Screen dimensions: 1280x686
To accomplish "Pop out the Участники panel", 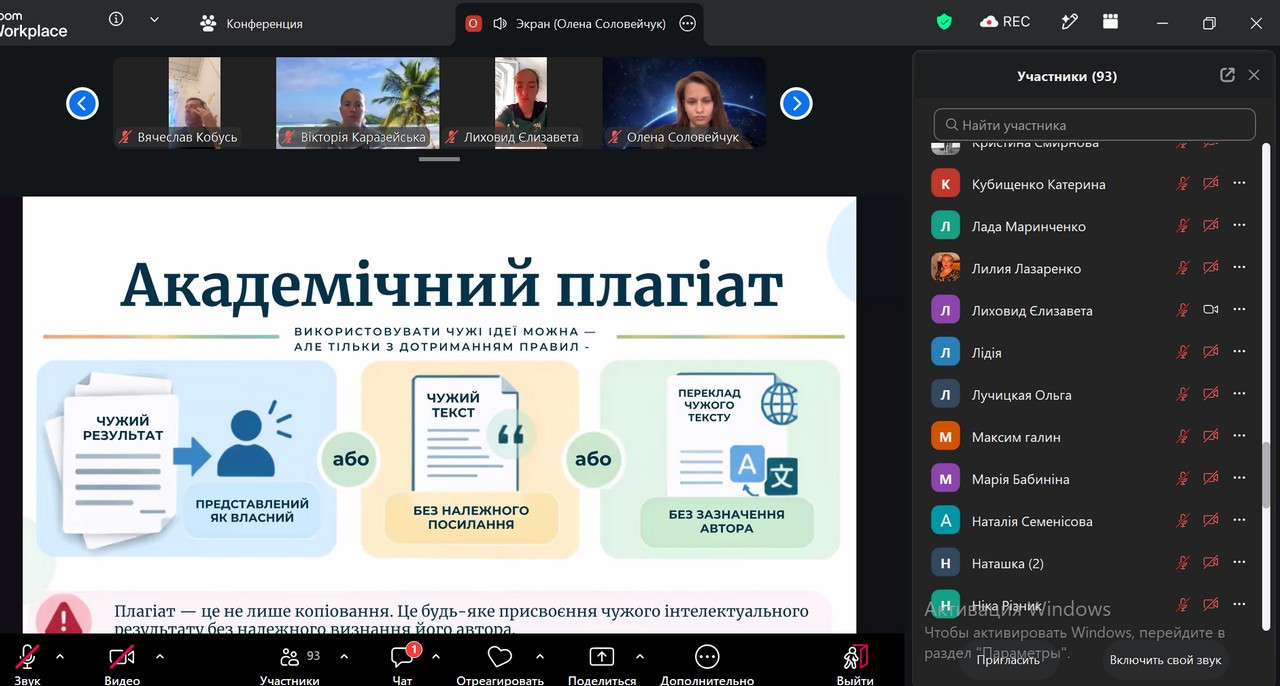I will [x=1227, y=75].
